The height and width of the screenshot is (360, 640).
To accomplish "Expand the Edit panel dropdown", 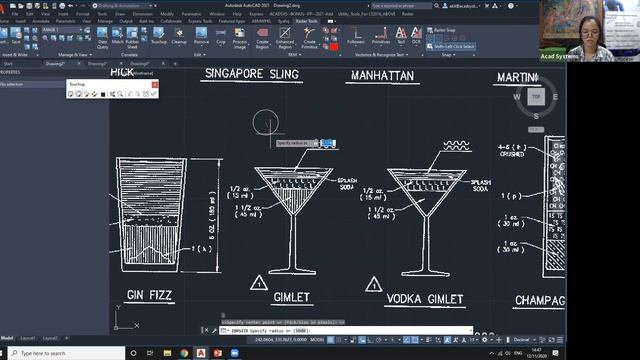I will [199, 55].
